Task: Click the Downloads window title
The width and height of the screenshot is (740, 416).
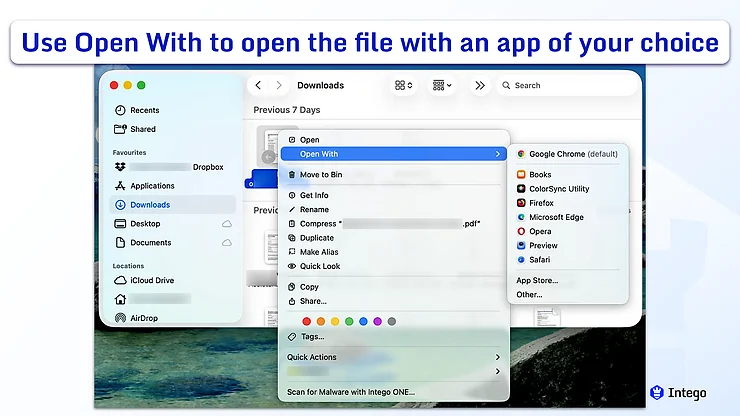Action: point(320,85)
